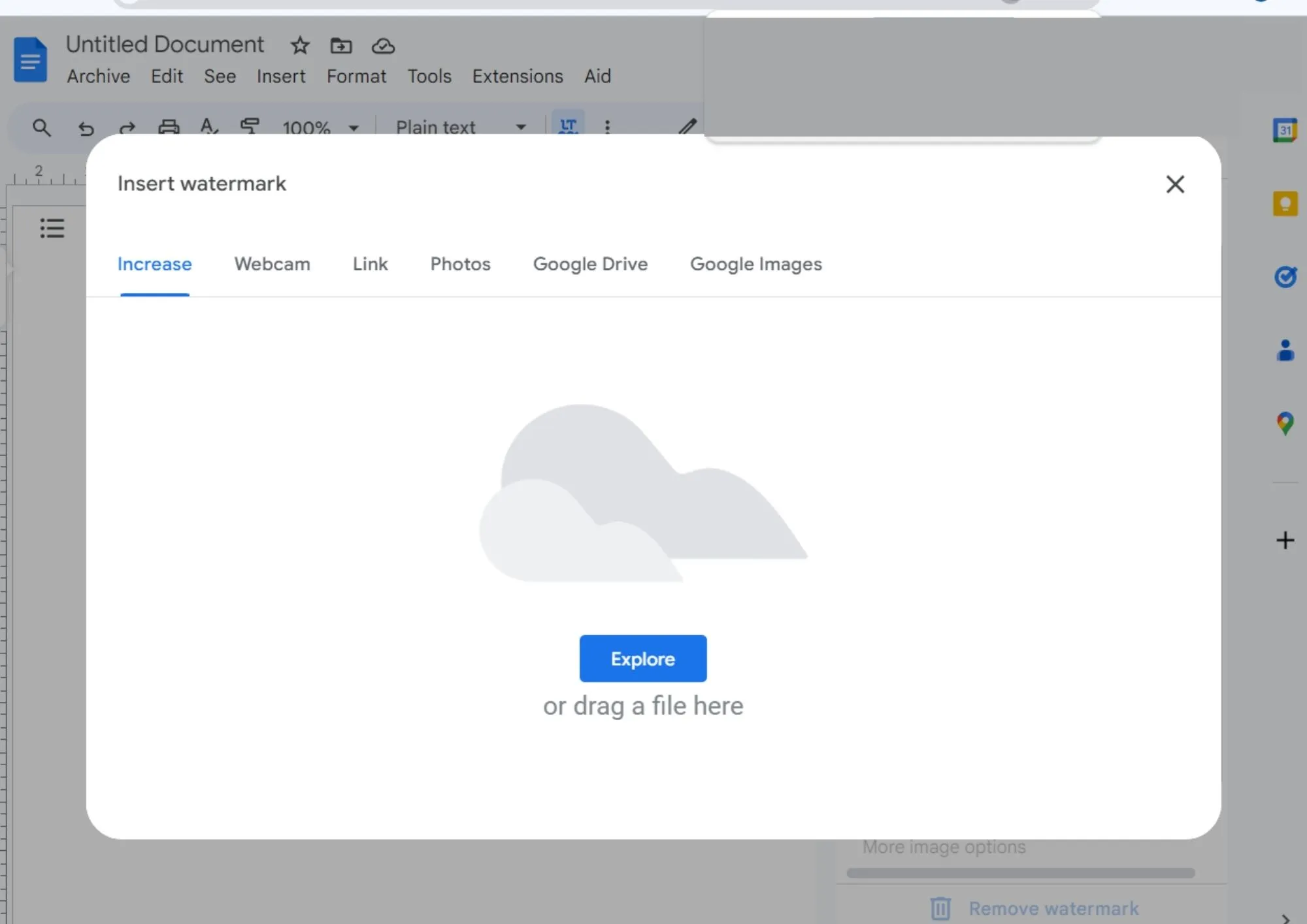The image size is (1307, 924).
Task: Switch to the Google Images tab
Action: click(756, 264)
